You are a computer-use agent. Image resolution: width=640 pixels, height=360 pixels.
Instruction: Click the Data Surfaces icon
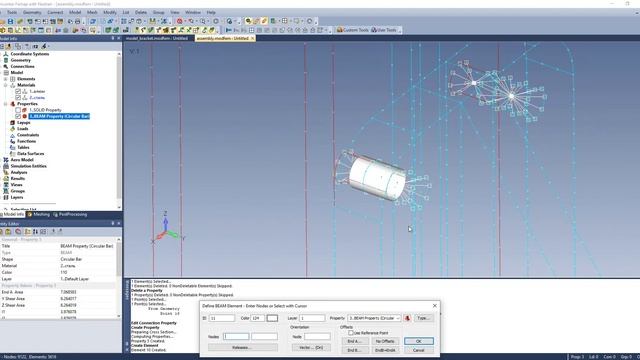point(13,153)
